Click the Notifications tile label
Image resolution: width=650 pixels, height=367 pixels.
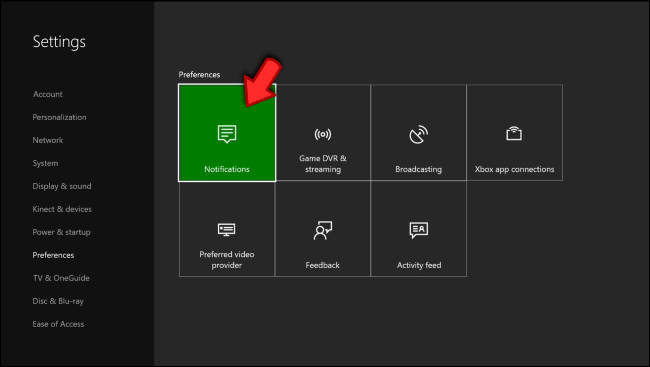(x=227, y=169)
